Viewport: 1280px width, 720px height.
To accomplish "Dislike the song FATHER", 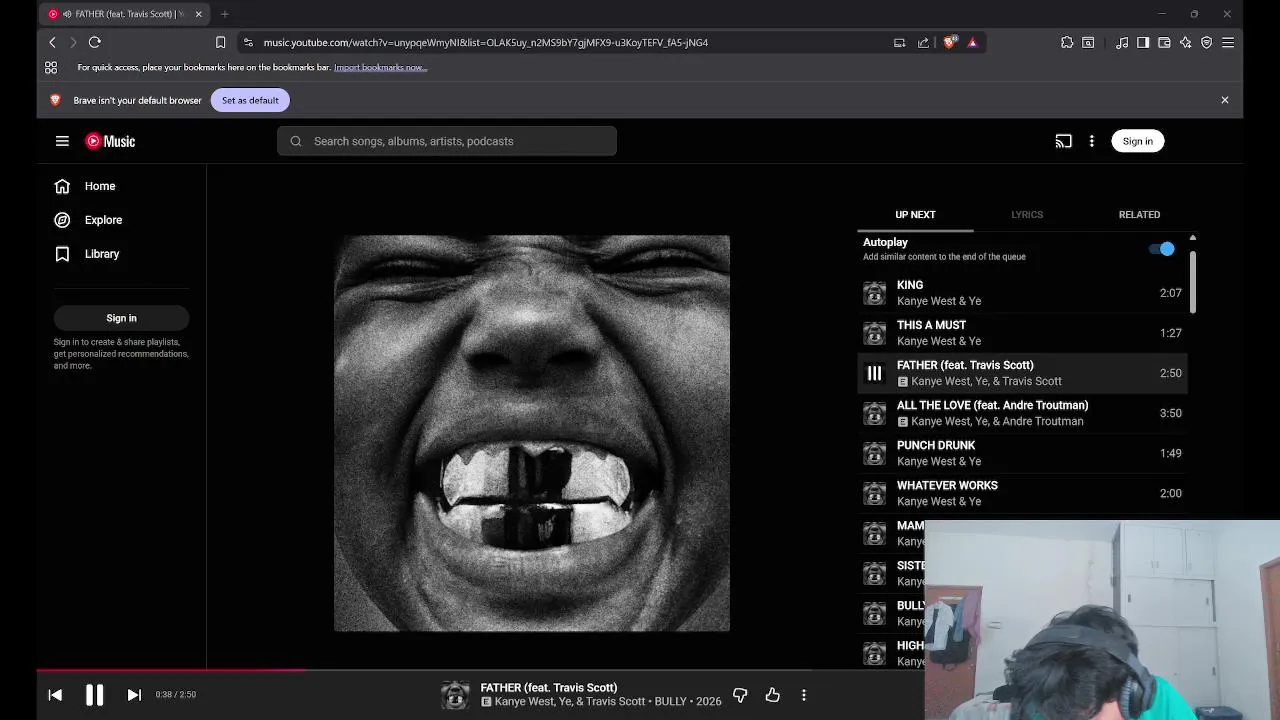I will (x=740, y=695).
